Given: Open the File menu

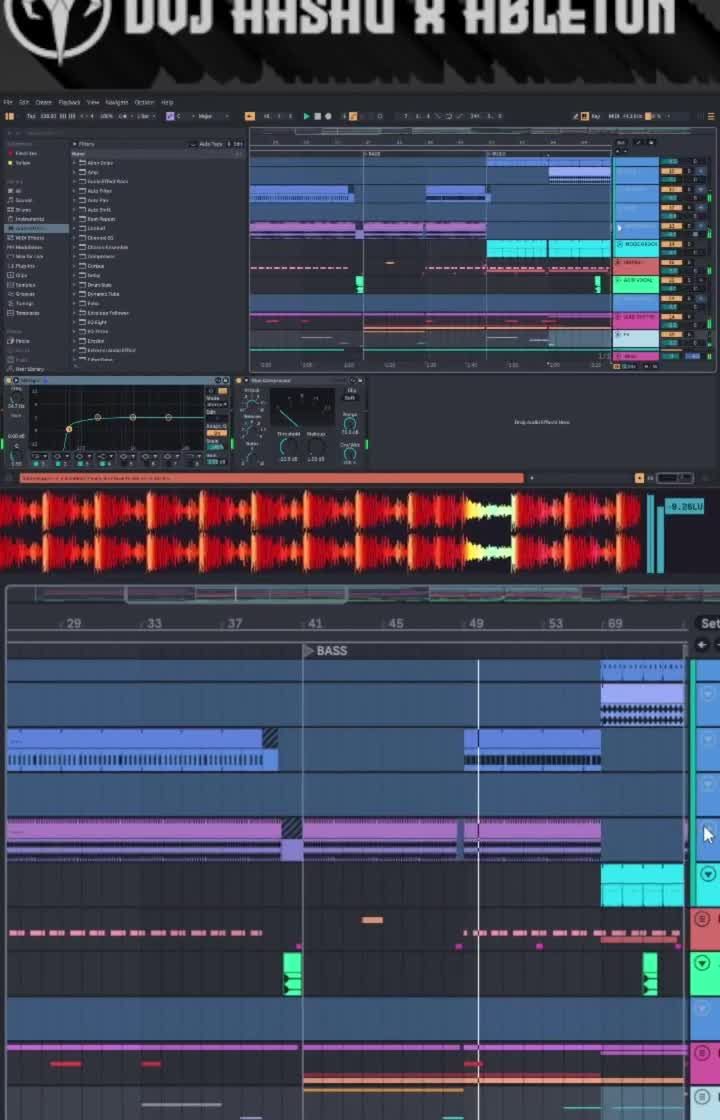Looking at the screenshot, I should pyautogui.click(x=7, y=102).
